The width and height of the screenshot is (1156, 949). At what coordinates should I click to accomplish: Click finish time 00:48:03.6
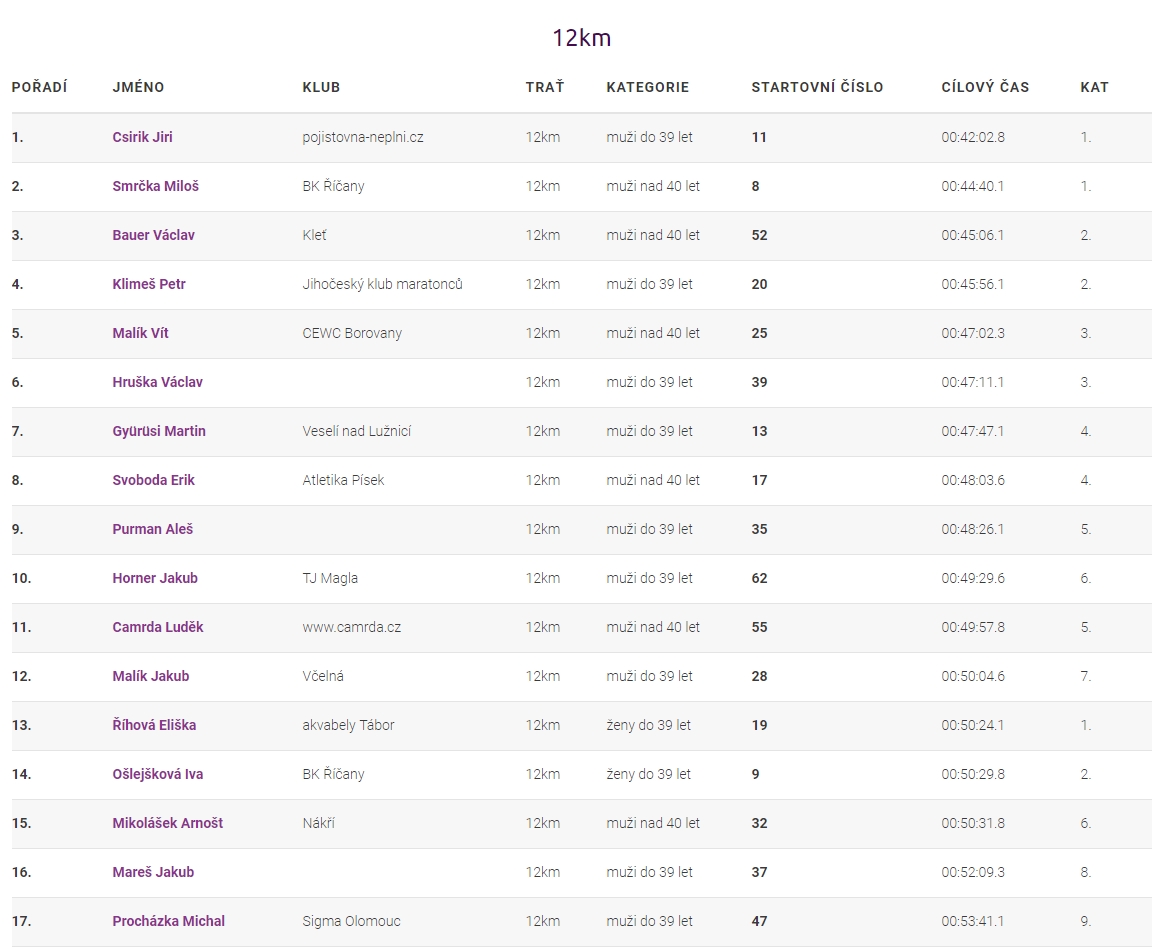[x=973, y=480]
